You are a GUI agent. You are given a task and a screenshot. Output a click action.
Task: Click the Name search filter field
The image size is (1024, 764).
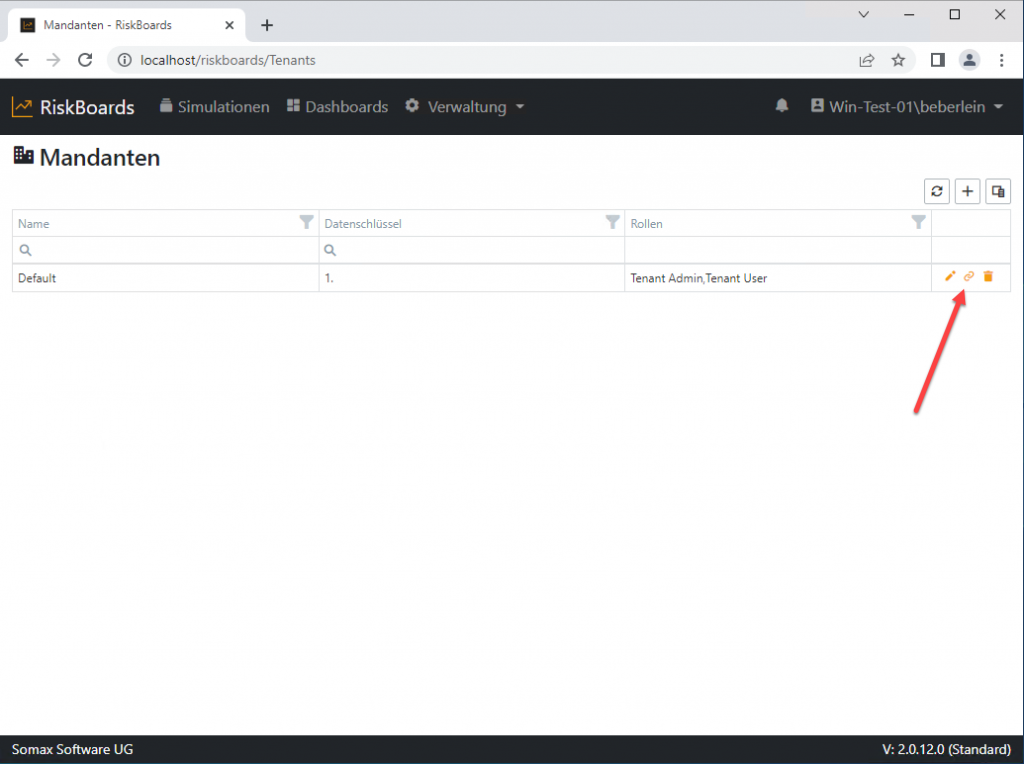coord(172,250)
